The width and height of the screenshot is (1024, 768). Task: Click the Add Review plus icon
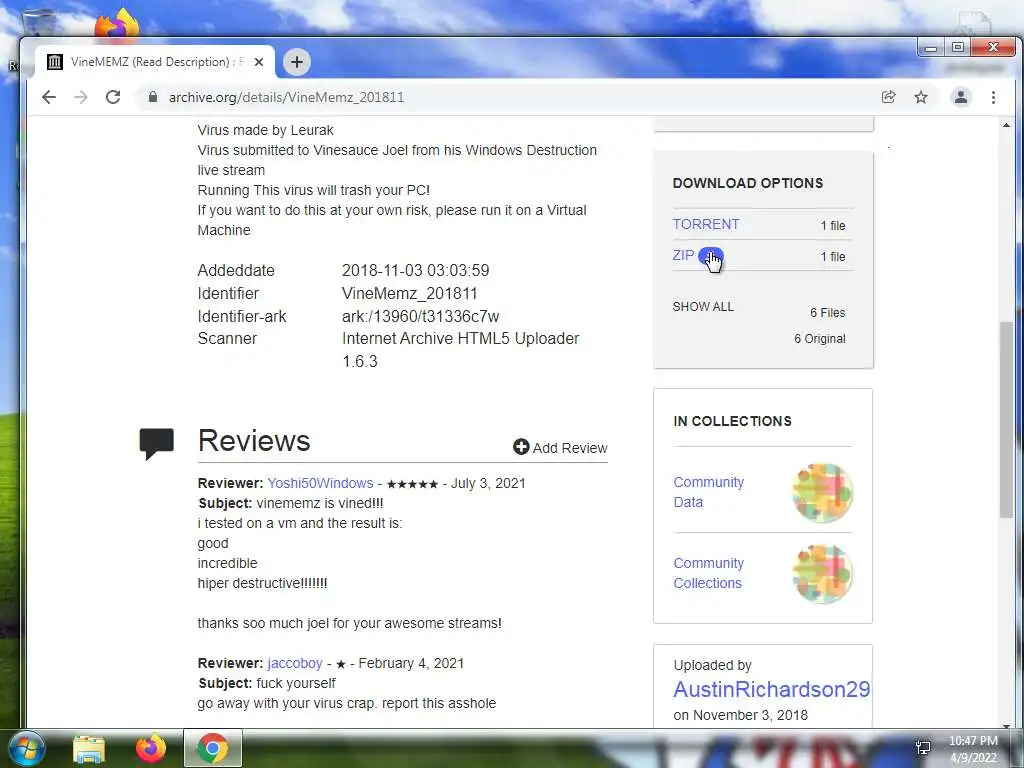coord(520,447)
